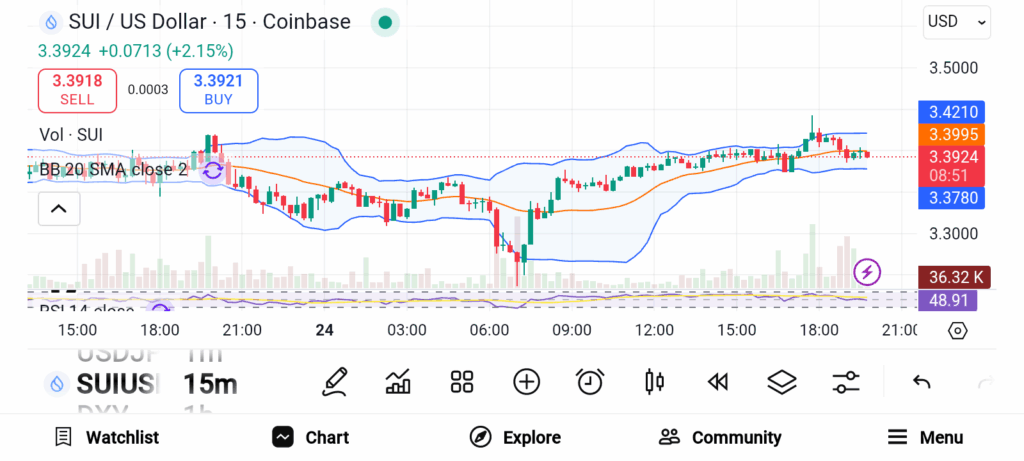The image size is (1024, 461).
Task: Tap the add symbol plus icon
Action: coord(526,381)
